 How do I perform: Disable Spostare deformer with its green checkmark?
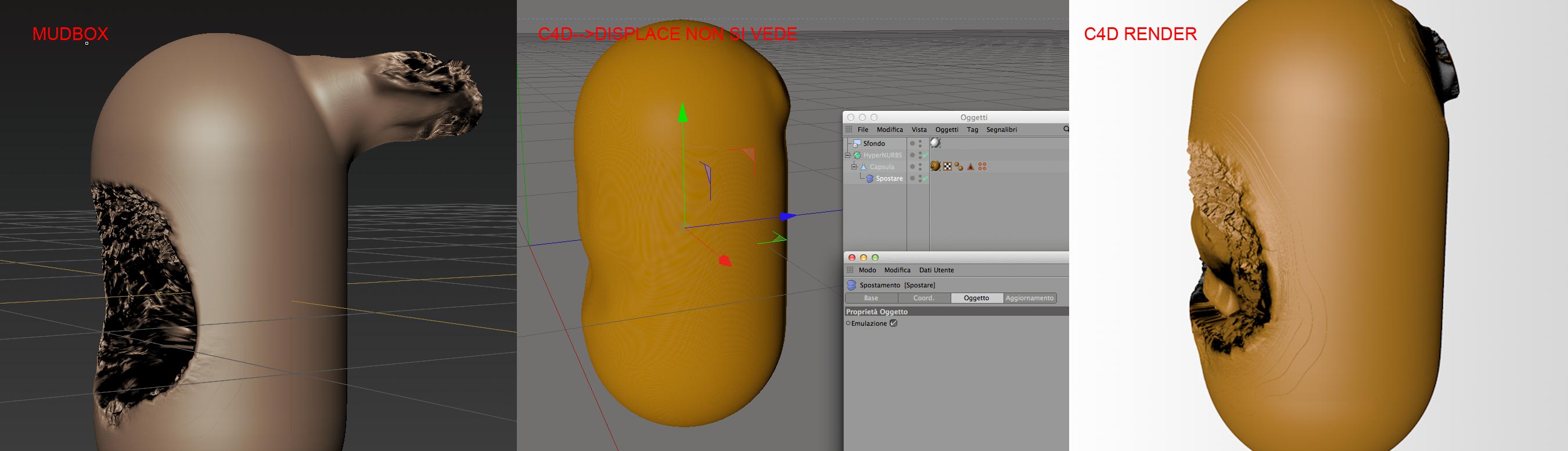pos(925,179)
